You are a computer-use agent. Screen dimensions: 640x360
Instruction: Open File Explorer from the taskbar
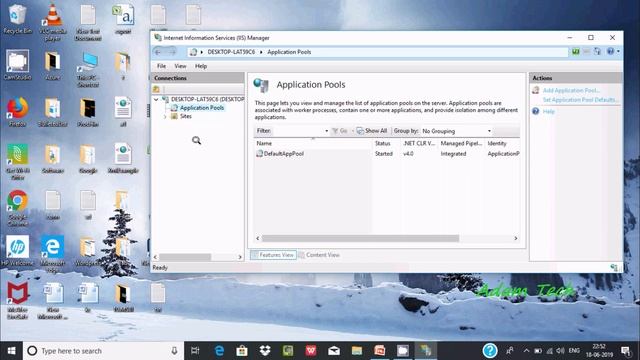357,351
